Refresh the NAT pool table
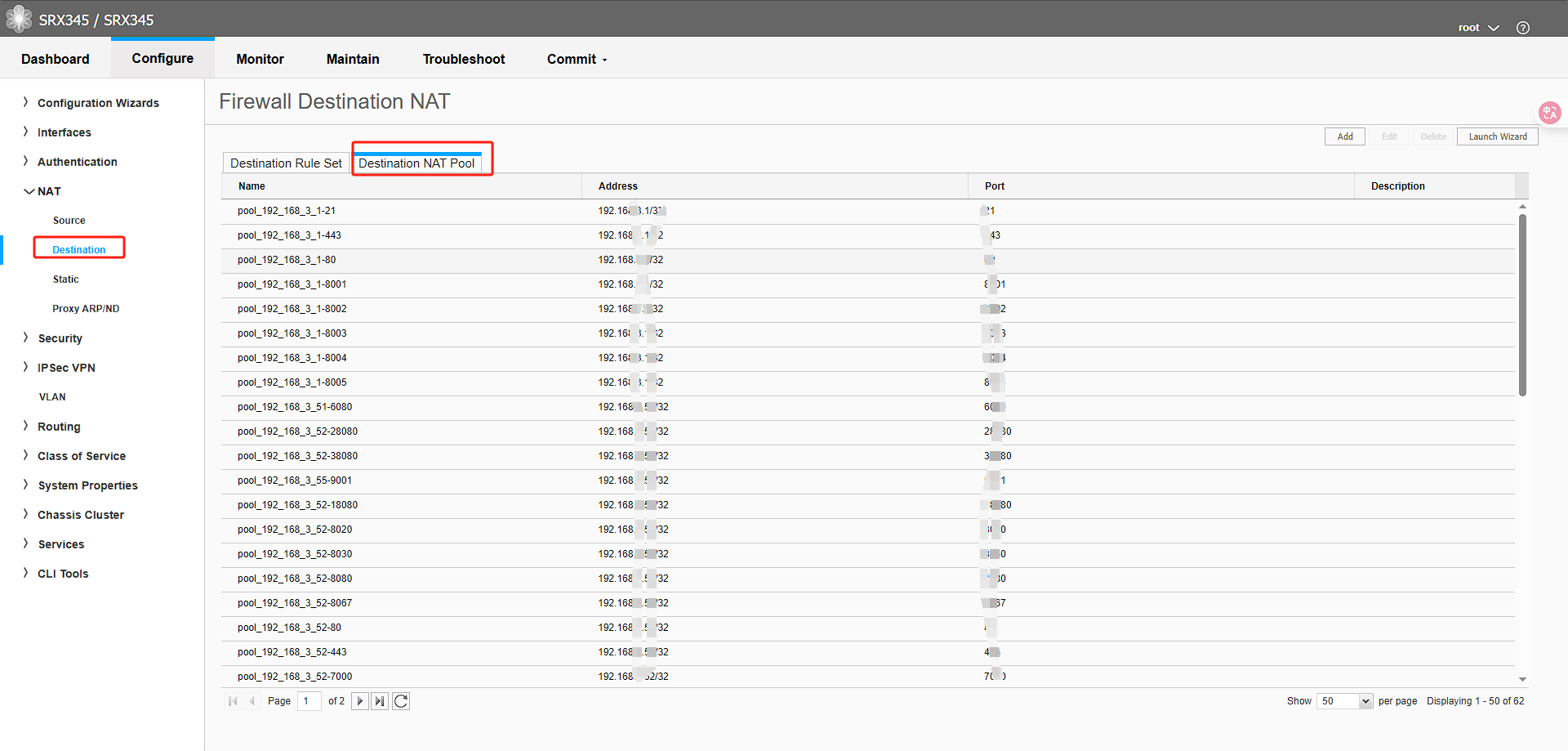1568x751 pixels. click(x=401, y=700)
